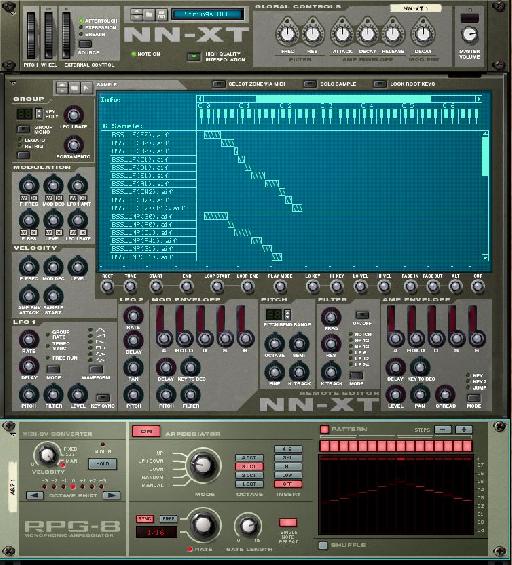Select the 4 OCT octave range button
The height and width of the screenshot is (565, 512).
click(x=249, y=458)
